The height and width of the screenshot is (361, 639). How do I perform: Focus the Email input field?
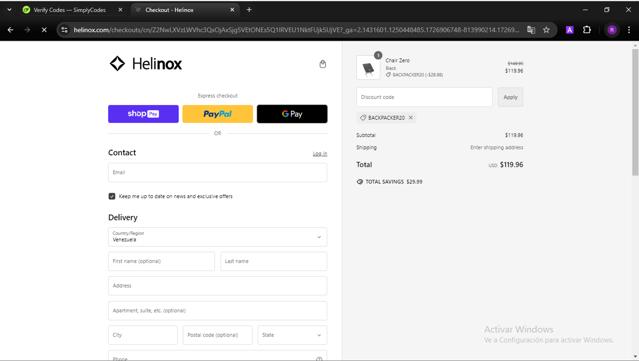click(x=218, y=173)
